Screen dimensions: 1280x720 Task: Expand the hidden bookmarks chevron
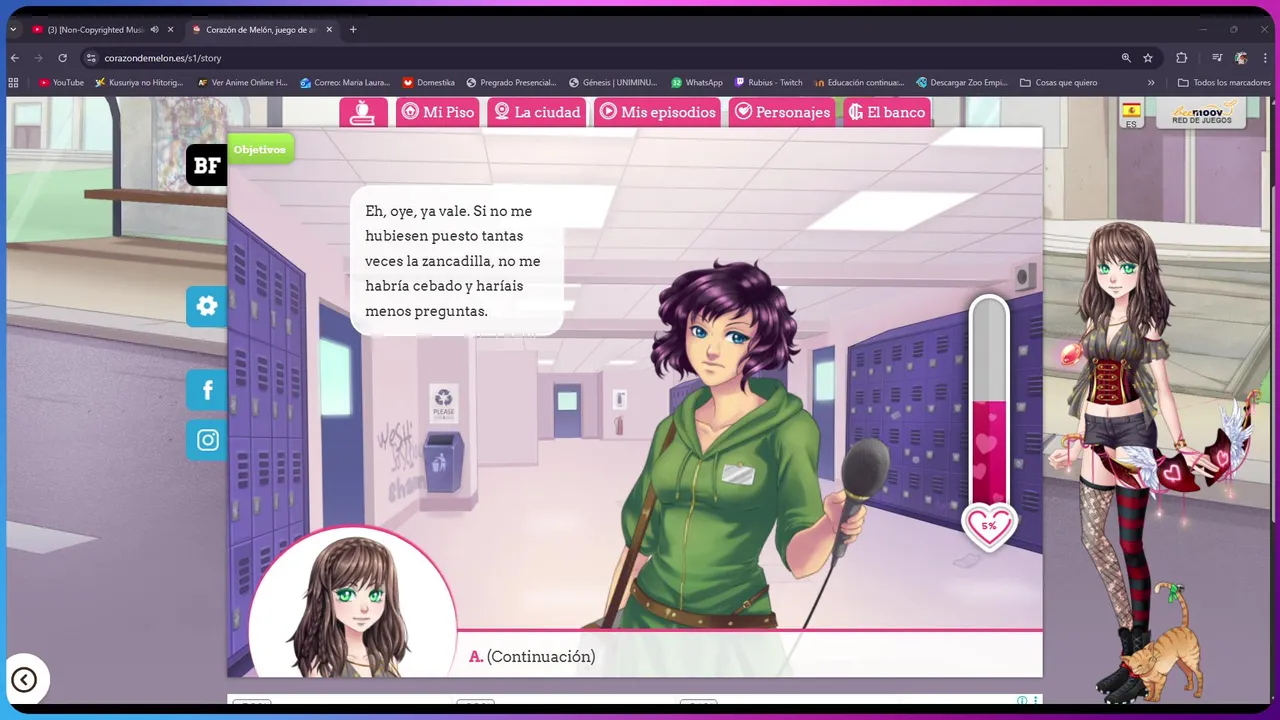click(x=1151, y=83)
